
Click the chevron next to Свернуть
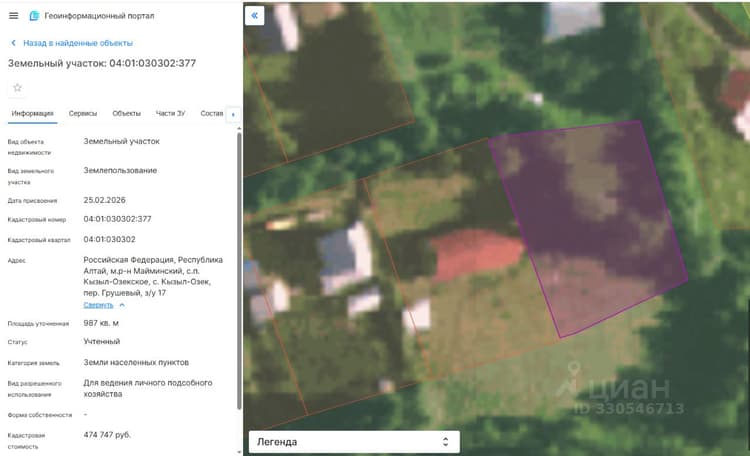(122, 305)
